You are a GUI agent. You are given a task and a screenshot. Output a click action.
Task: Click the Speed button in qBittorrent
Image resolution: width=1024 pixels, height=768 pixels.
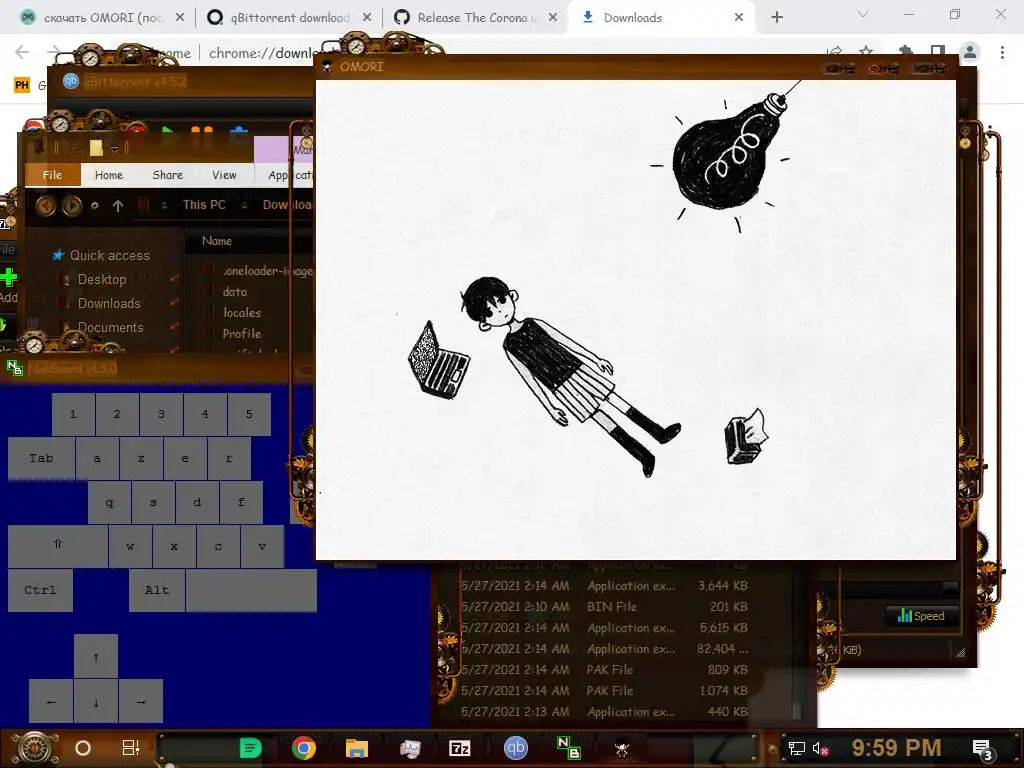point(921,616)
